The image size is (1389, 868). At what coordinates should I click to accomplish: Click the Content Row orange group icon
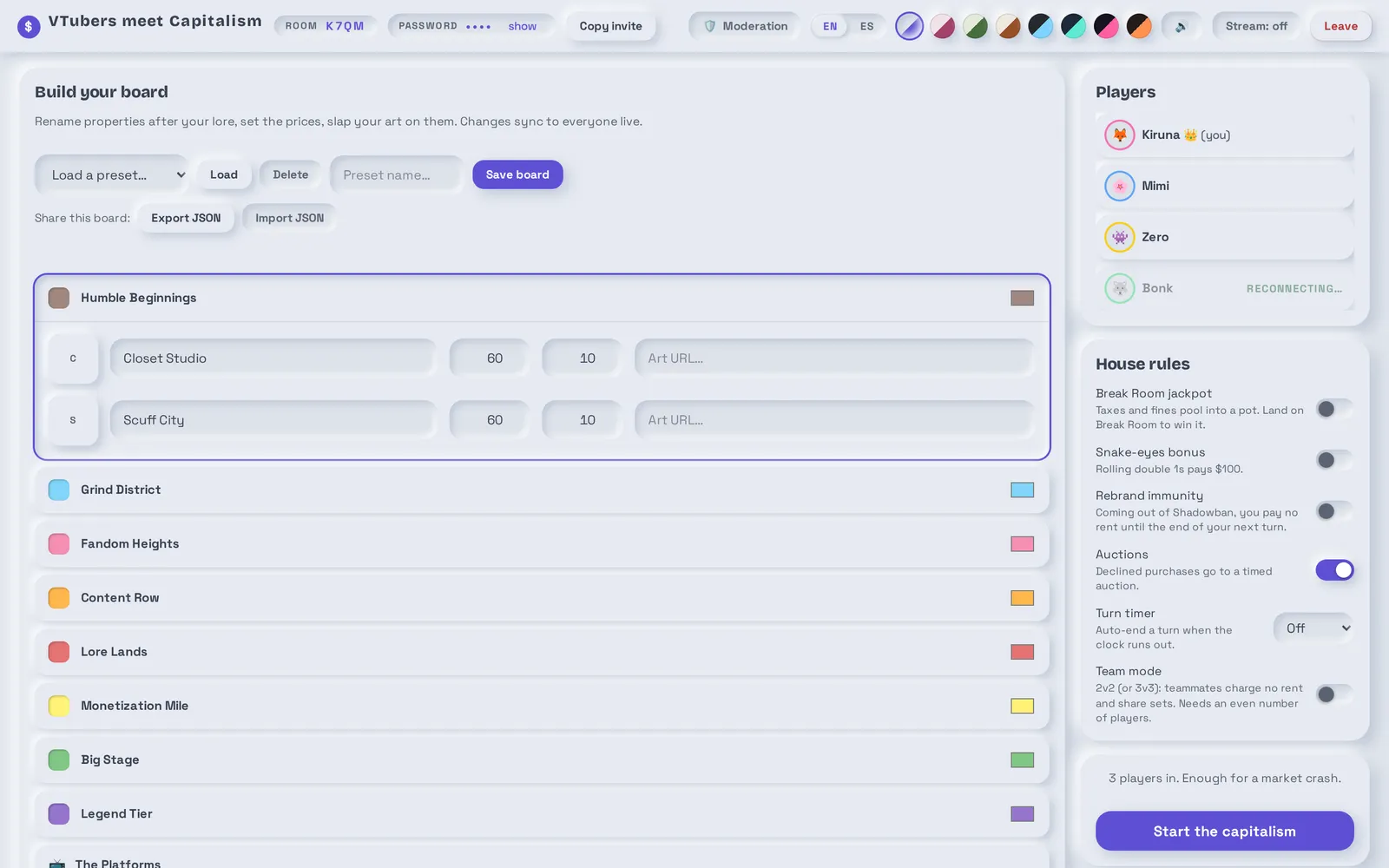[x=59, y=598]
